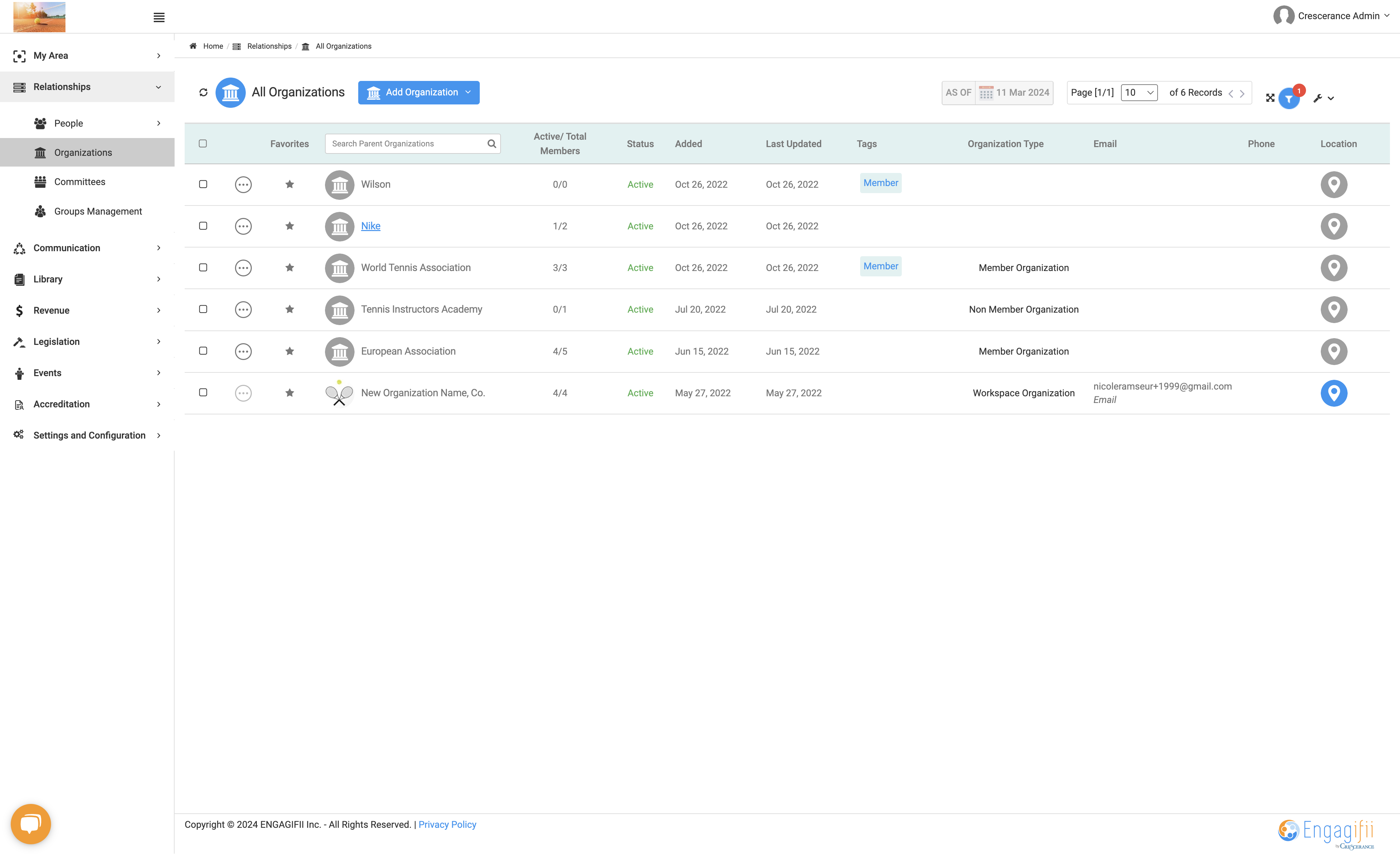This screenshot has height=855, width=1400.
Task: Open the filter funnel icon with badge
Action: [1289, 99]
